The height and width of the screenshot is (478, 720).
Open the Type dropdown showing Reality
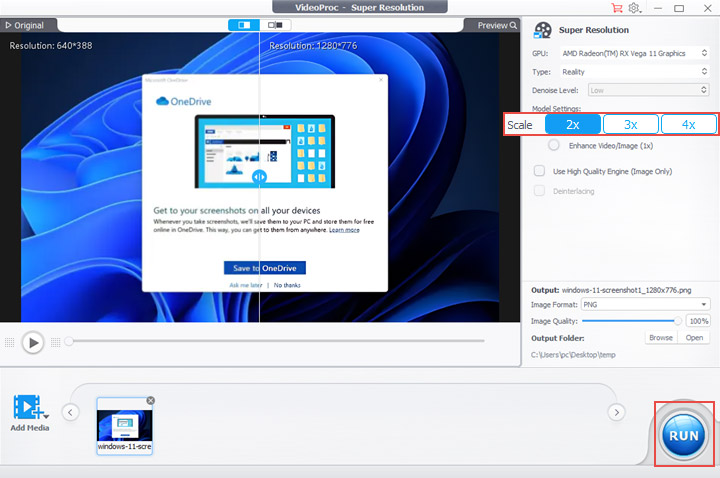pos(635,72)
